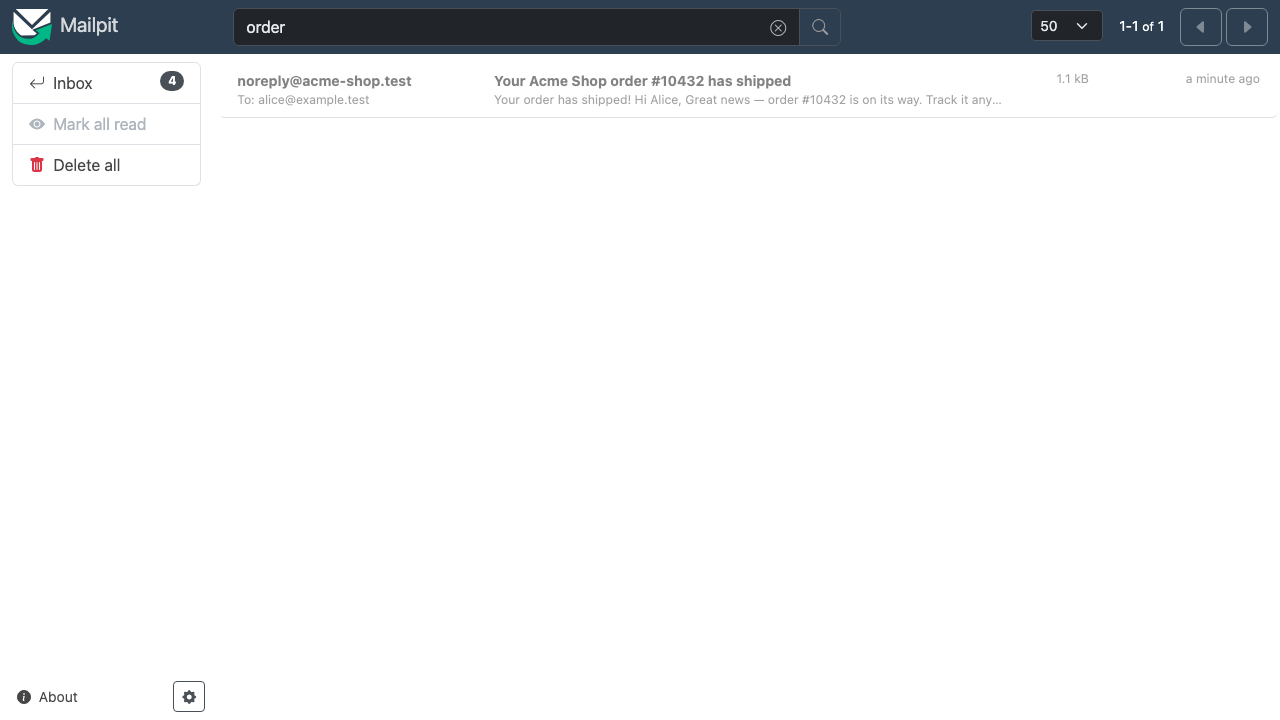Image resolution: width=1280 pixels, height=720 pixels.
Task: Click recipient line To: alice@example.test
Action: tap(303, 100)
